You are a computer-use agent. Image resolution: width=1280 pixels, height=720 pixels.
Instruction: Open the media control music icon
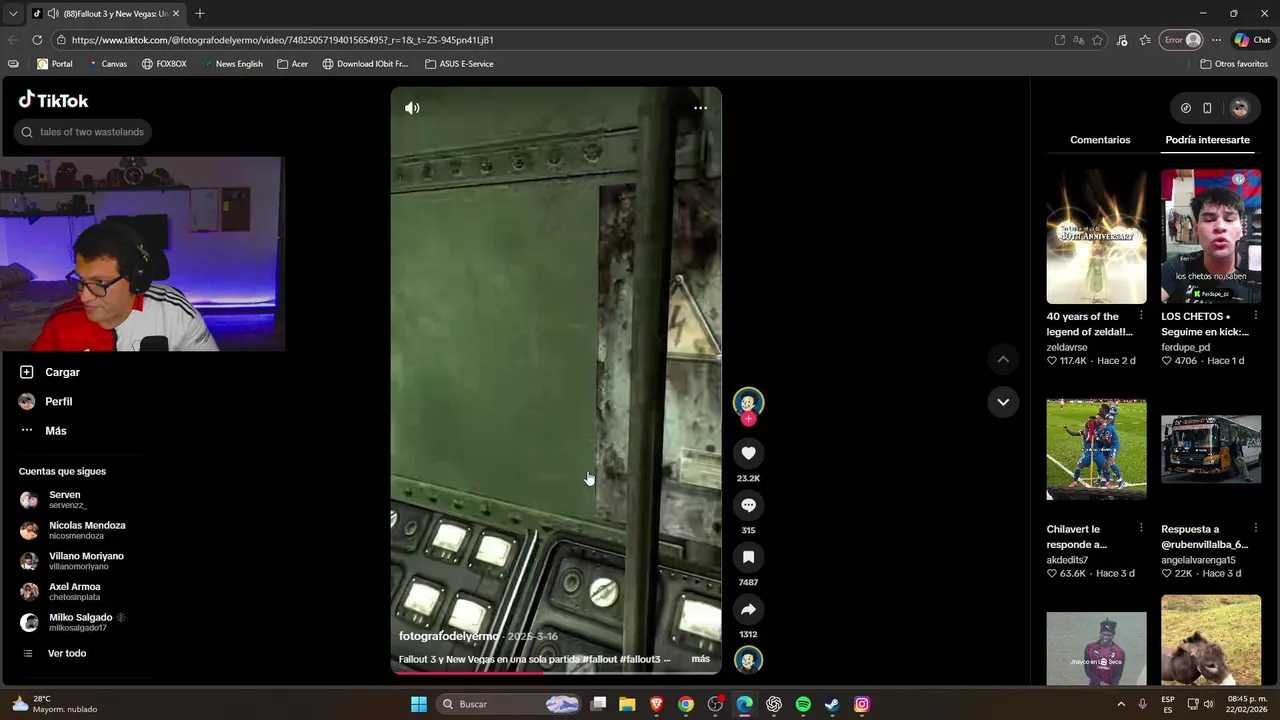[1122, 40]
